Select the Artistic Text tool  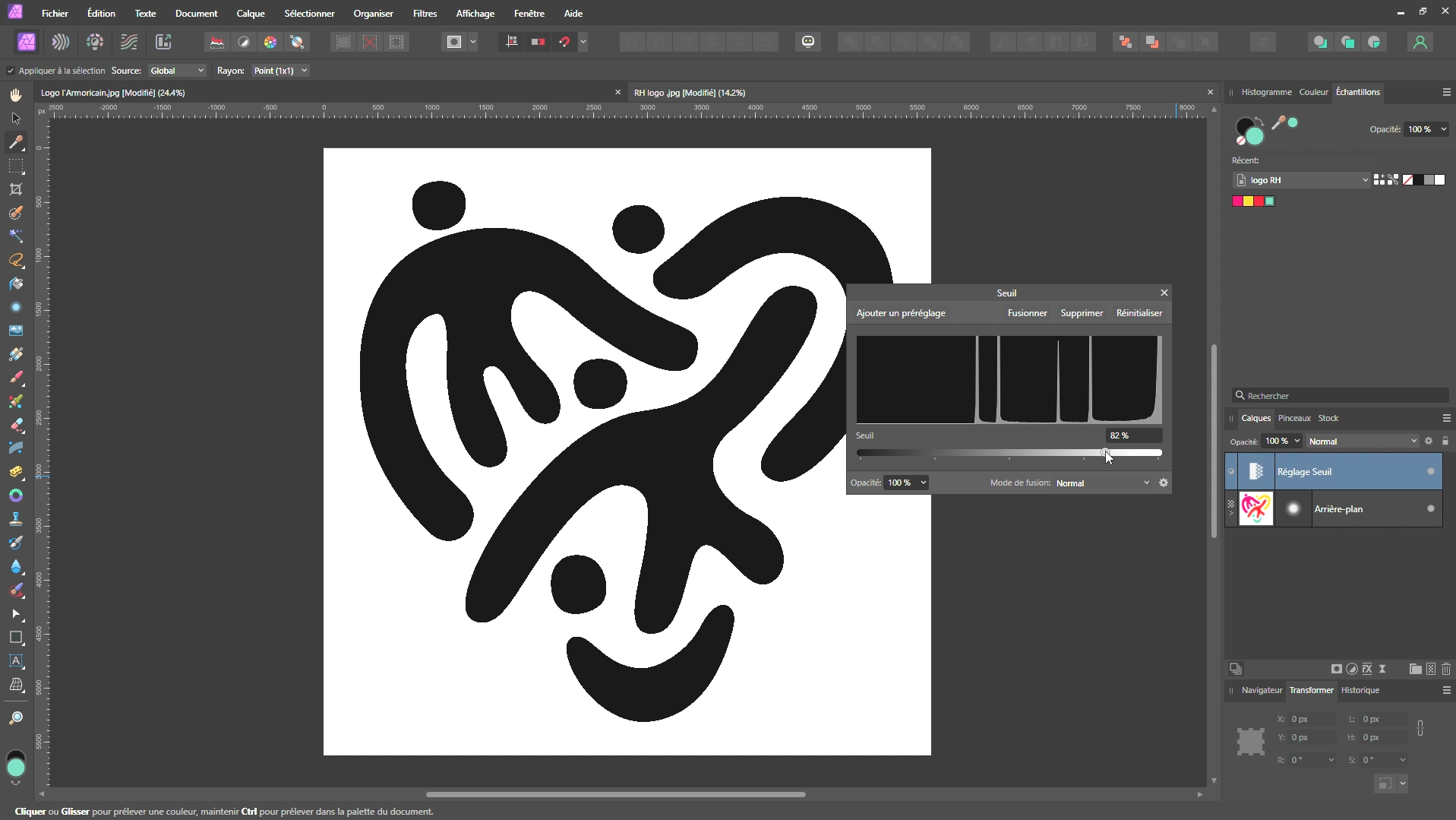(x=16, y=661)
